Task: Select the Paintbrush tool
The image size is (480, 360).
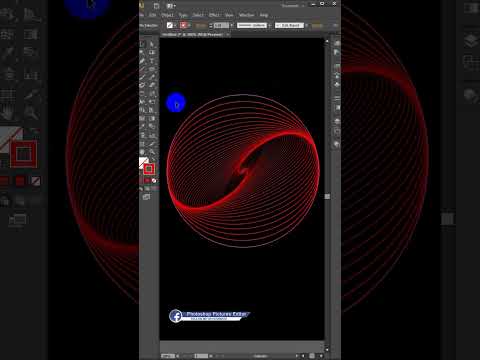Action: click(x=142, y=77)
